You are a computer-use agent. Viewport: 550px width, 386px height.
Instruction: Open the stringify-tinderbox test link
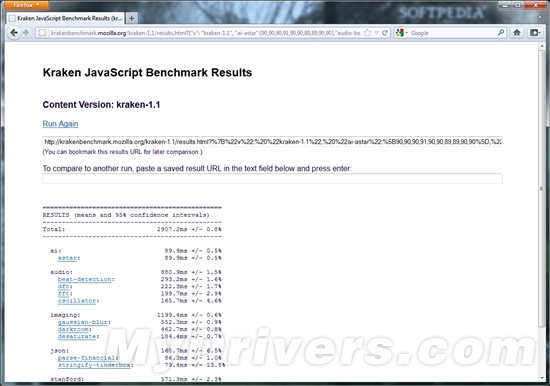[94, 365]
